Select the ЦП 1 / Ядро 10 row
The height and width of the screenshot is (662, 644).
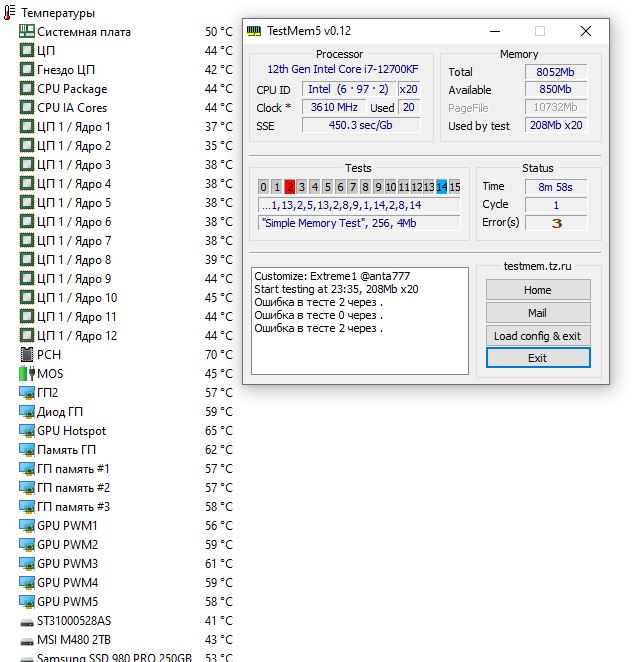pyautogui.click(x=126, y=298)
